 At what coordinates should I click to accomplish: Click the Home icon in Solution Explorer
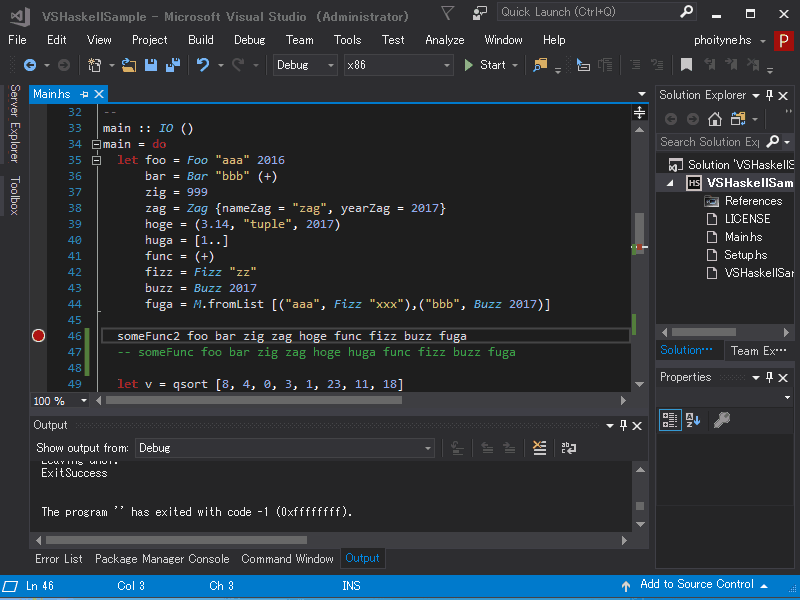(x=715, y=119)
